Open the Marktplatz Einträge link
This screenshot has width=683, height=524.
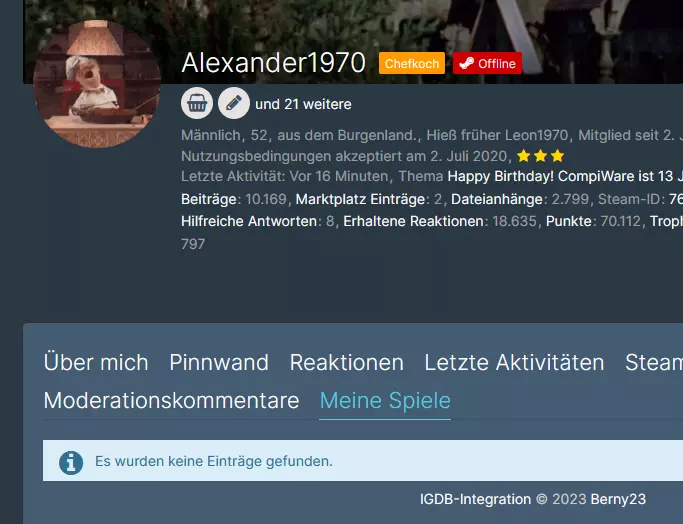tap(360, 199)
